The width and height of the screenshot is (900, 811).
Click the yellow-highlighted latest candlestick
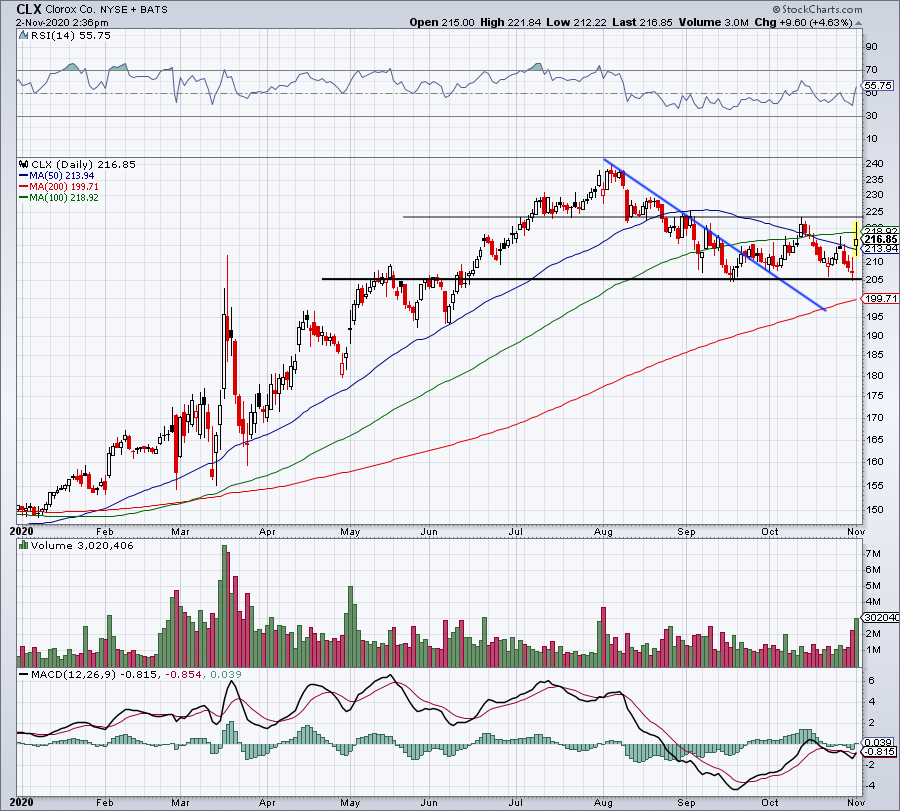click(x=856, y=239)
